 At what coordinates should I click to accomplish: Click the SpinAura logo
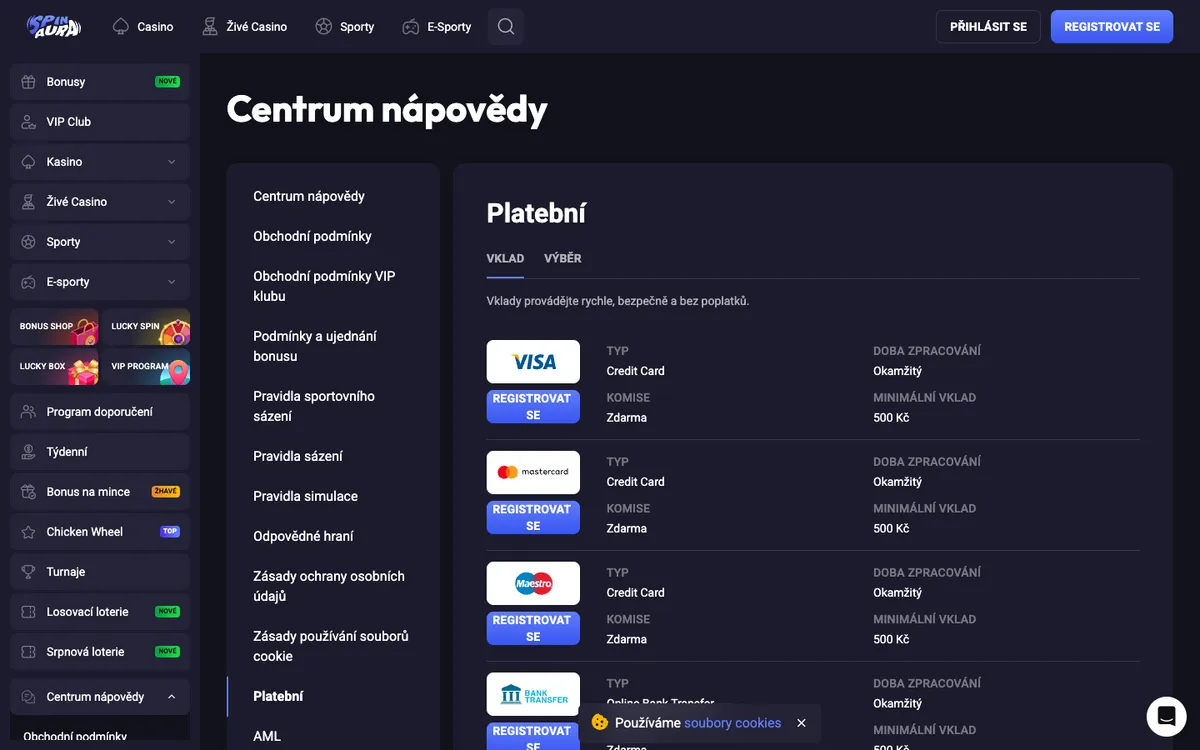pos(54,26)
